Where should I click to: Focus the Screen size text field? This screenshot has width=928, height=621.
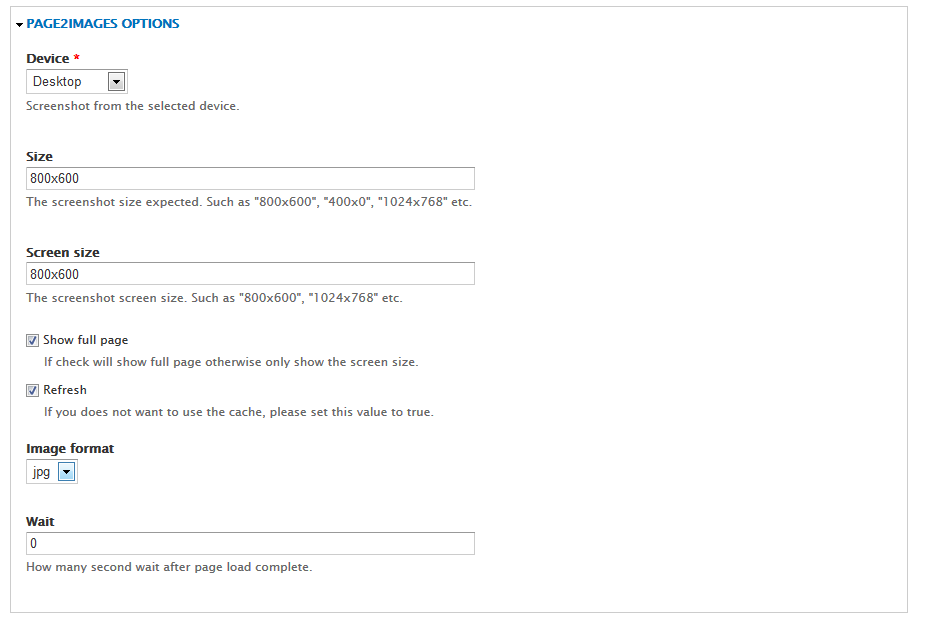click(x=250, y=274)
